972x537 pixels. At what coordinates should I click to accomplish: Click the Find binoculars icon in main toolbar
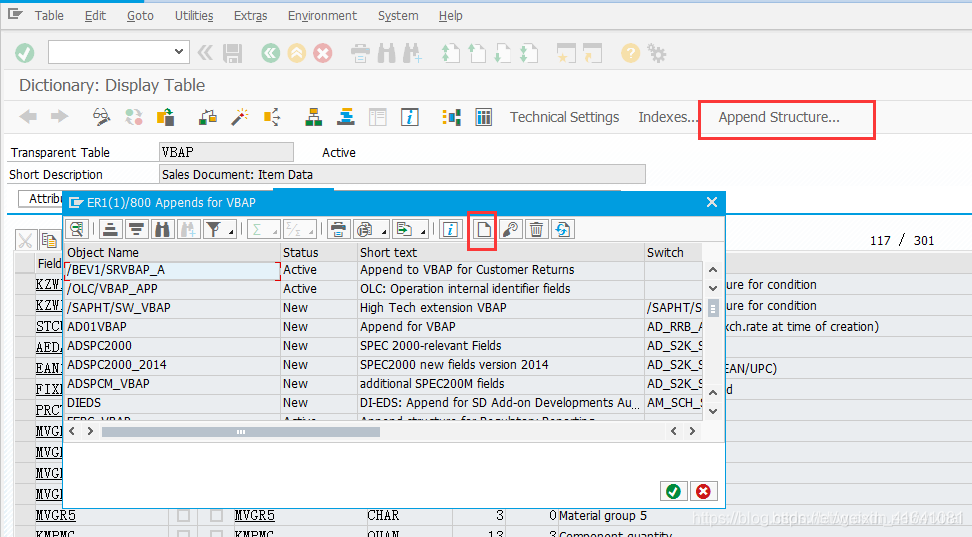pyautogui.click(x=386, y=53)
